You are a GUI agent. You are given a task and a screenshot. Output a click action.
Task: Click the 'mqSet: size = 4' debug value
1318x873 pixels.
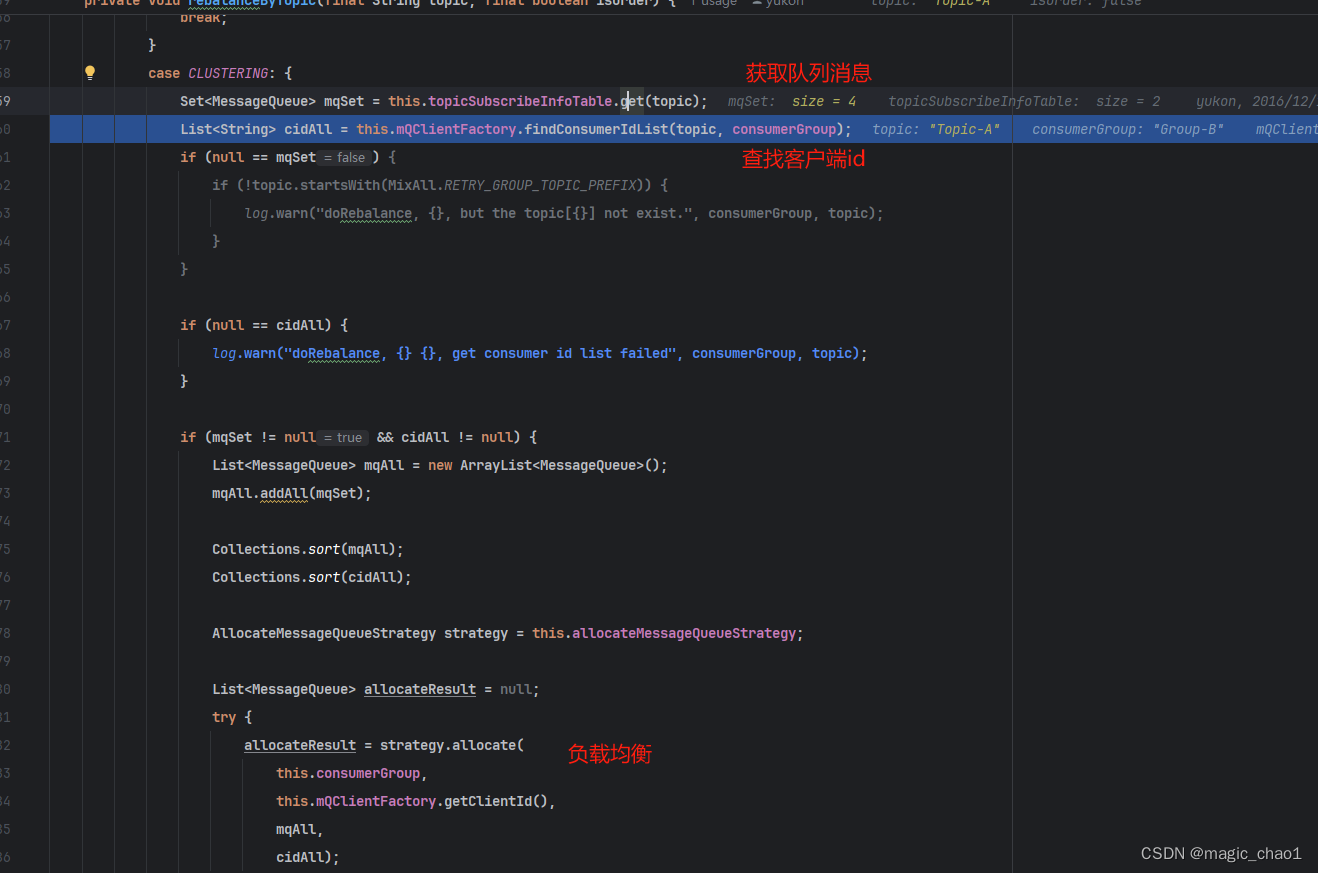pyautogui.click(x=792, y=101)
